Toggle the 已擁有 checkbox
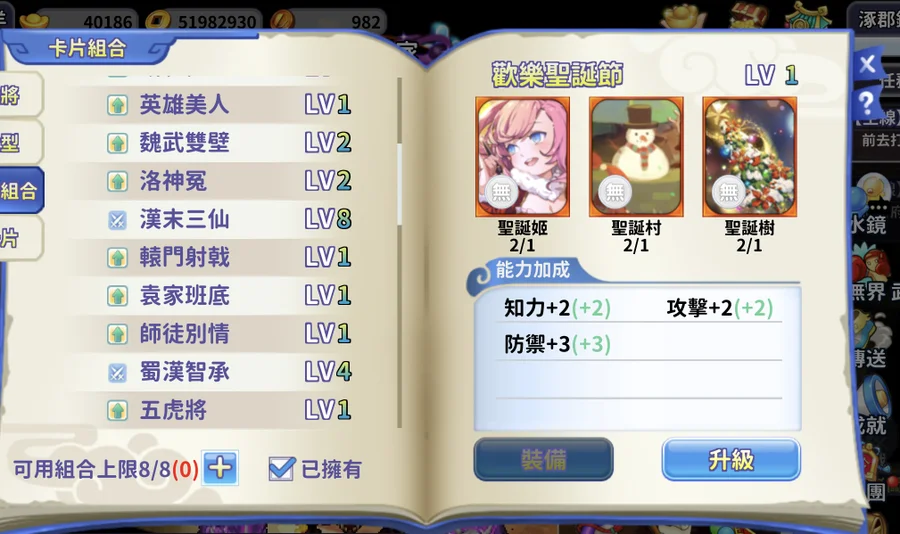 281,469
